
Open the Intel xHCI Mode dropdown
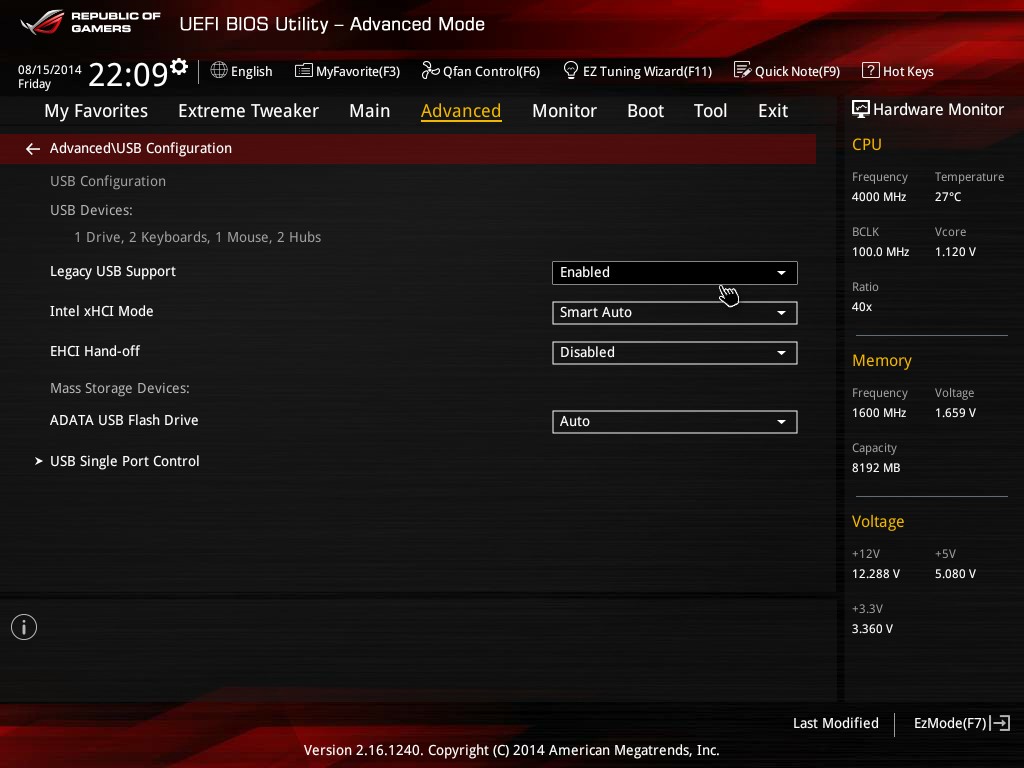tap(675, 313)
